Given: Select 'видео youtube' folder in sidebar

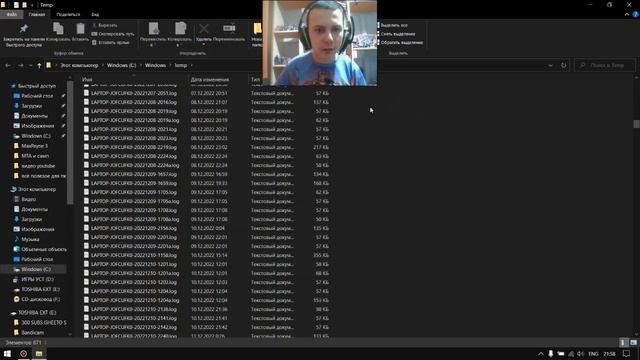Looking at the screenshot, I should click(x=38, y=166).
